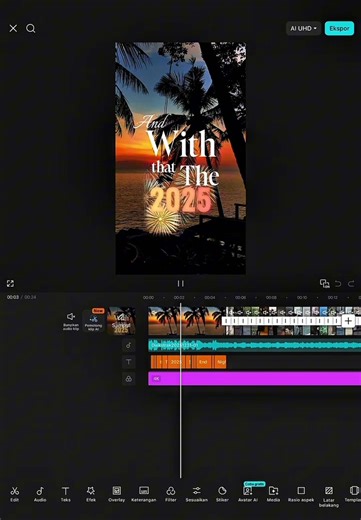Tap the Sampul cover thumbnail
361x520 pixels.
pos(121,321)
